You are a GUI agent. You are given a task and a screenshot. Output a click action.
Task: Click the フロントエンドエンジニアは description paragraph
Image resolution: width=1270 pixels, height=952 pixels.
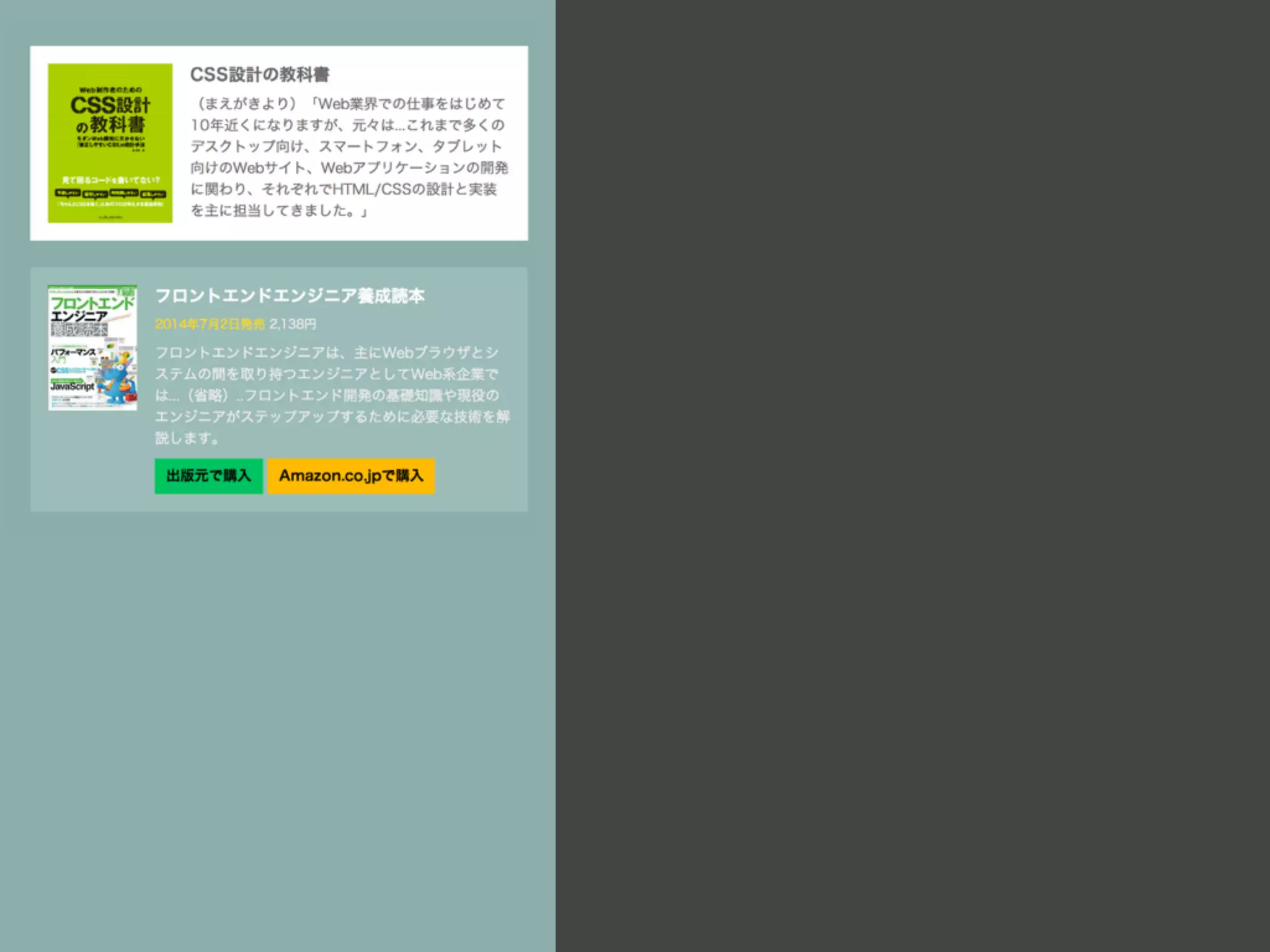pos(332,395)
